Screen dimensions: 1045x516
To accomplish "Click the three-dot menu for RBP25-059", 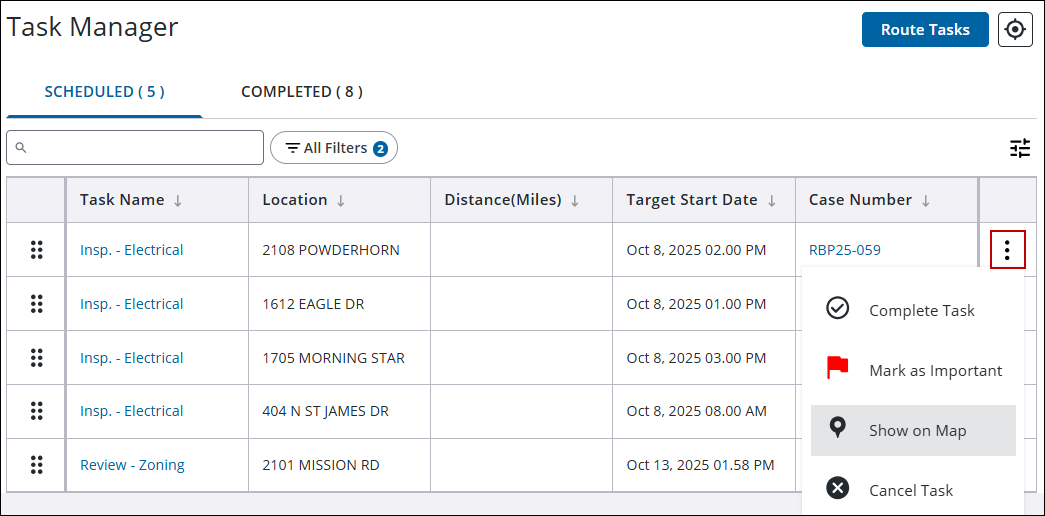I will [1007, 250].
